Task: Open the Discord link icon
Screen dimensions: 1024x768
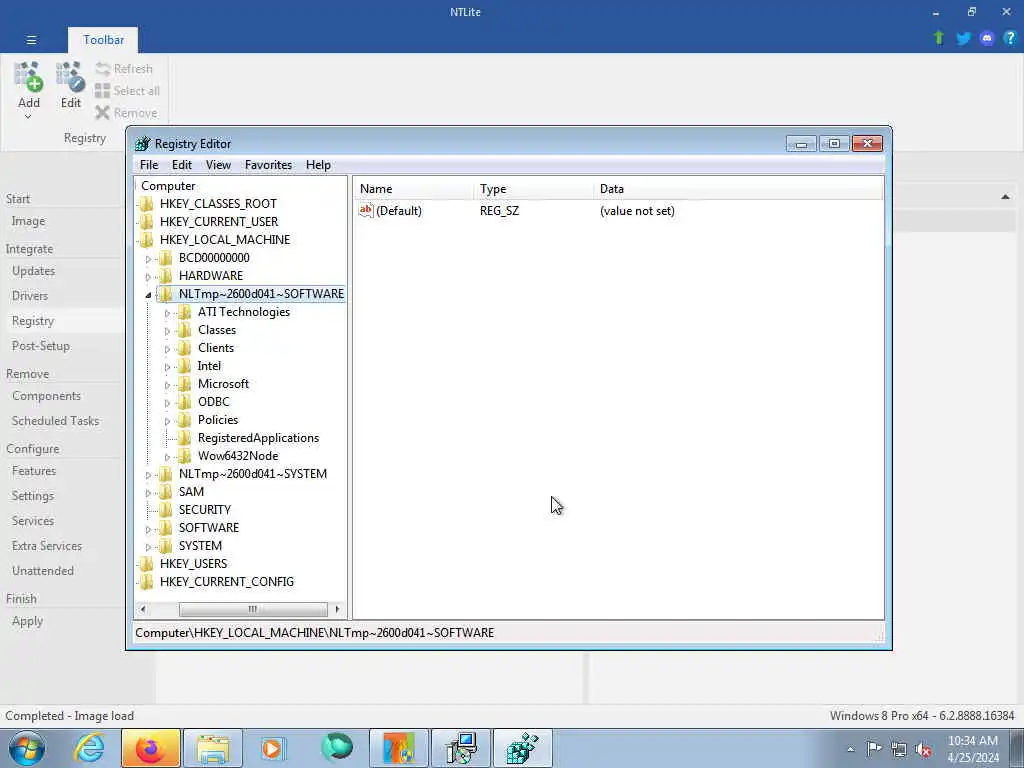Action: [x=987, y=39]
